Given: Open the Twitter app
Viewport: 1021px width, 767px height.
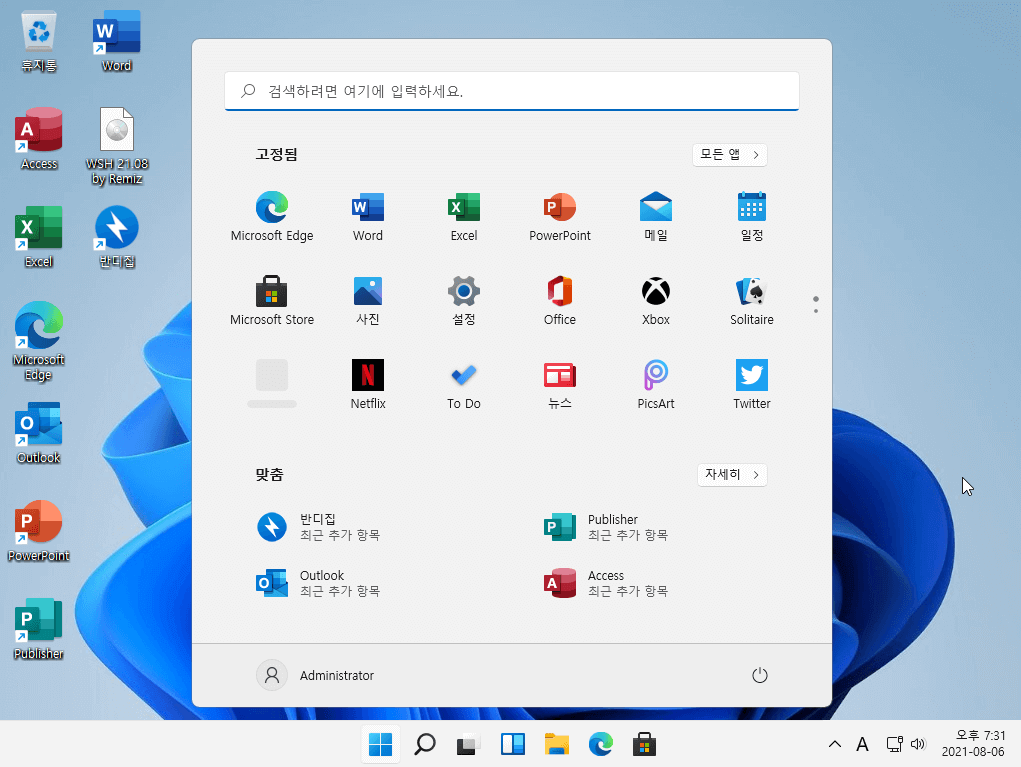Looking at the screenshot, I should coord(751,384).
